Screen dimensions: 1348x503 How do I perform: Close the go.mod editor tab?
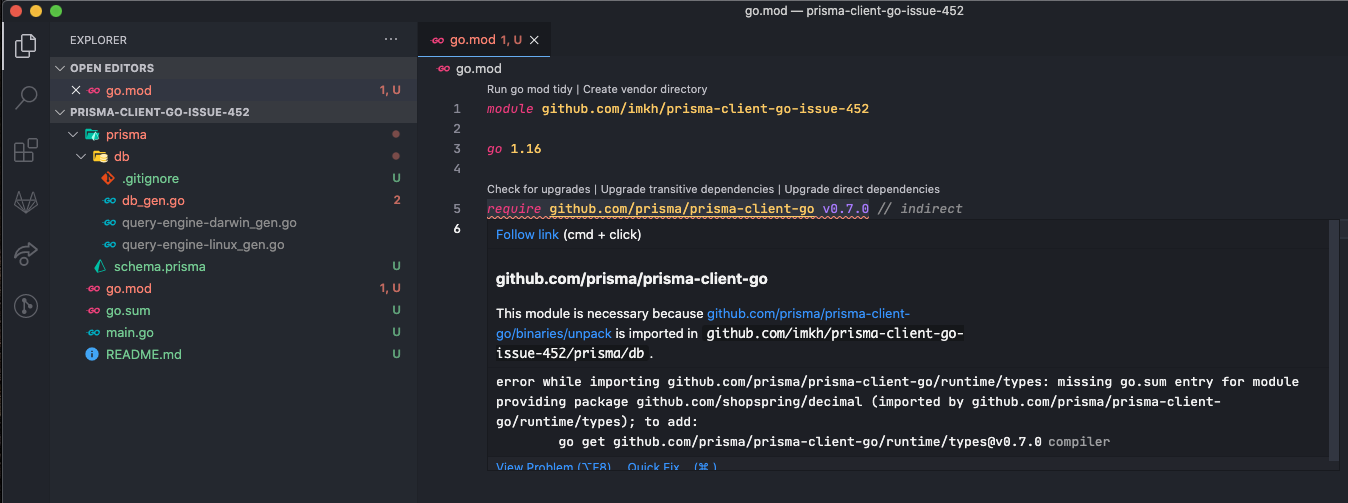click(534, 40)
